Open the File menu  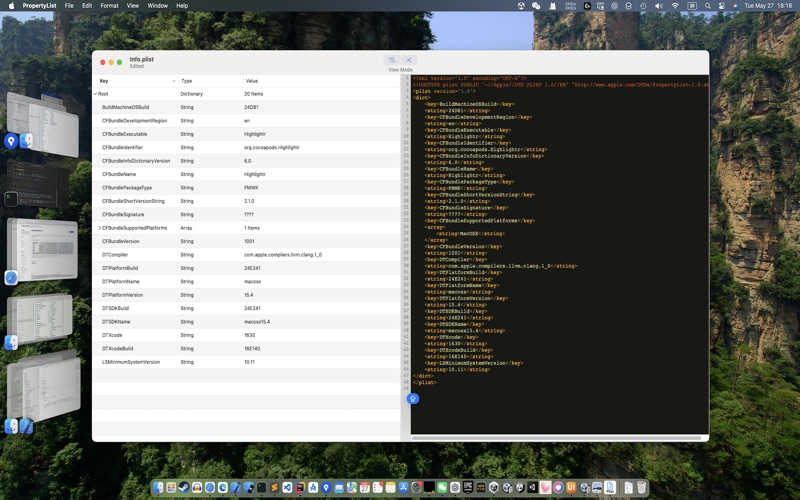69,6
